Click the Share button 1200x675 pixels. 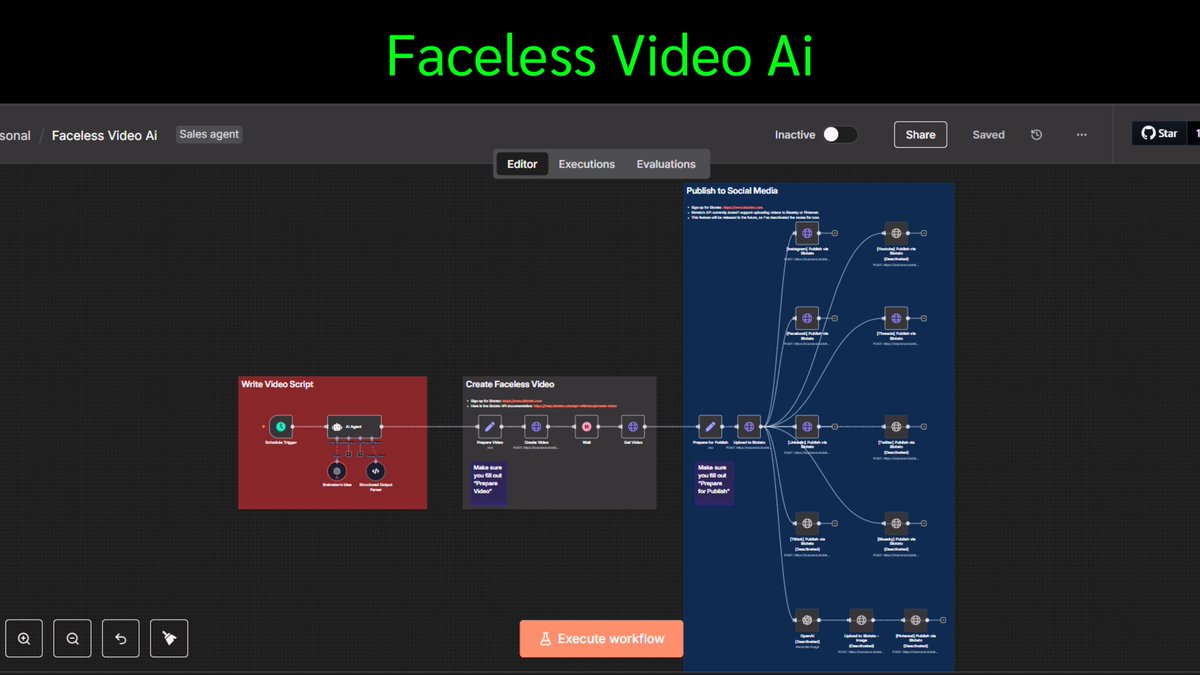click(920, 135)
